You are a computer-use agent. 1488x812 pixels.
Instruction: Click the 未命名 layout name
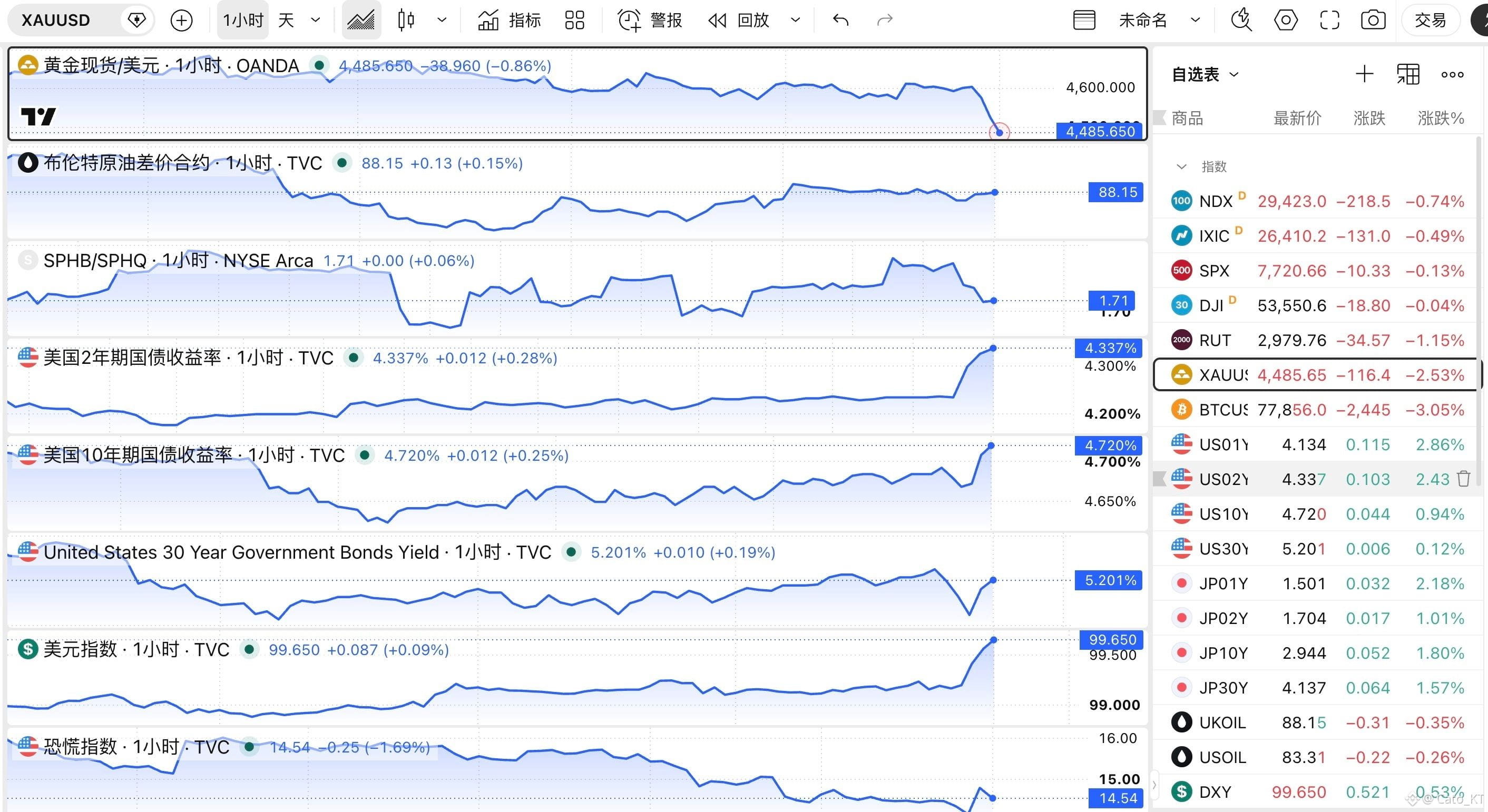point(1143,20)
